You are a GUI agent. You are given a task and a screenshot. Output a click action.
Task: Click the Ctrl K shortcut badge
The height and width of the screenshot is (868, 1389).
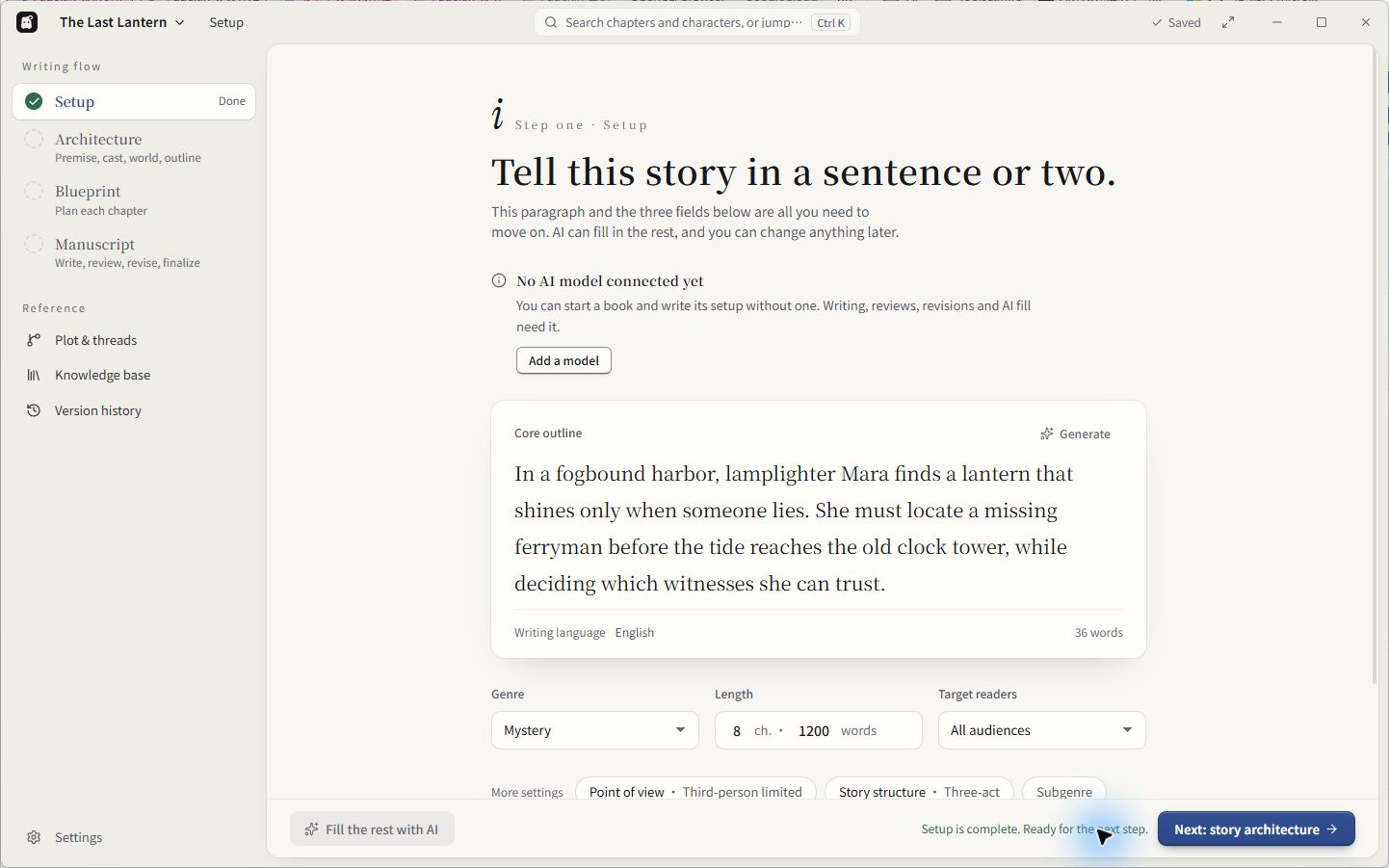pyautogui.click(x=830, y=22)
